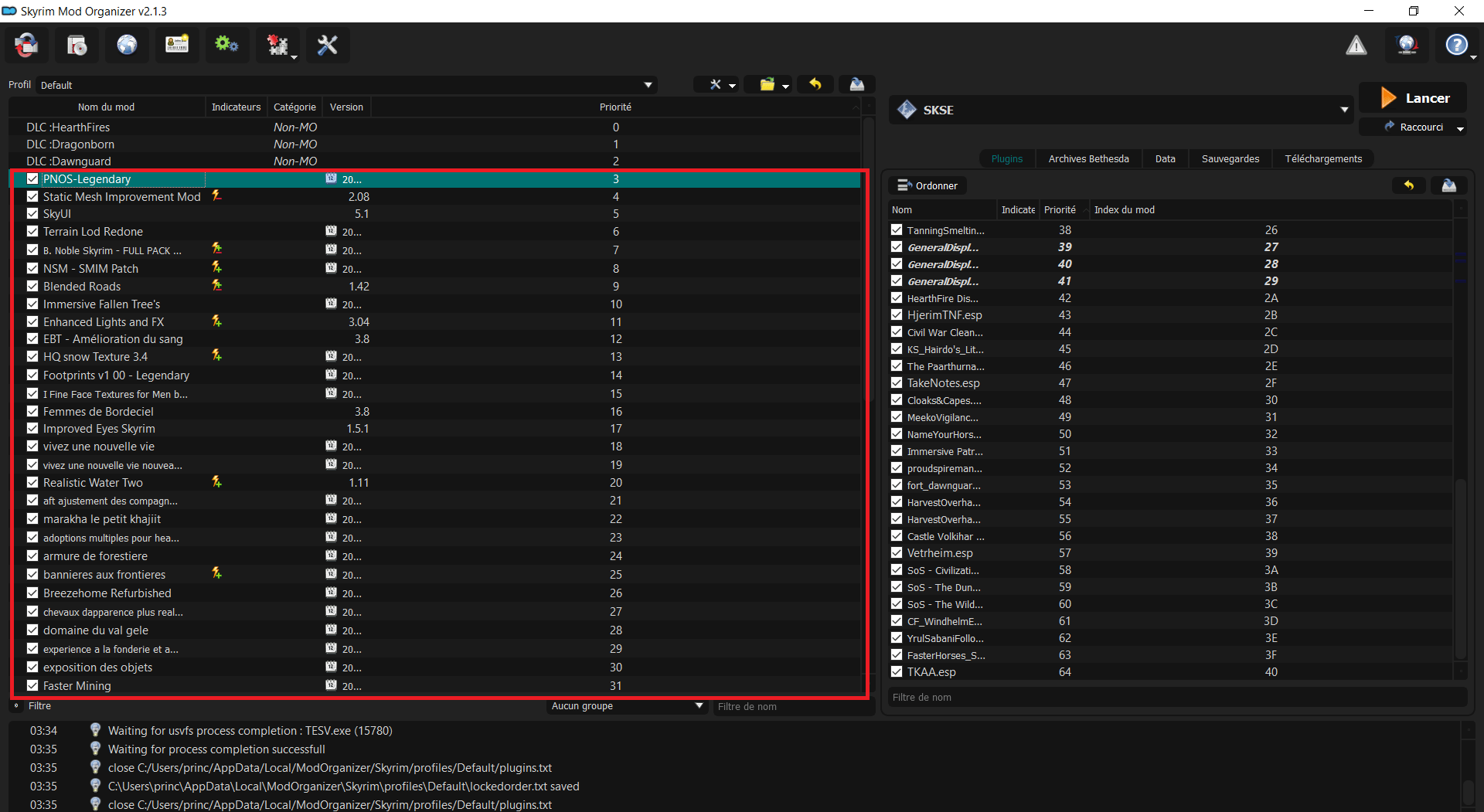Click the blue question mark help icon
Viewport: 1484px width, 812px height.
(1456, 46)
